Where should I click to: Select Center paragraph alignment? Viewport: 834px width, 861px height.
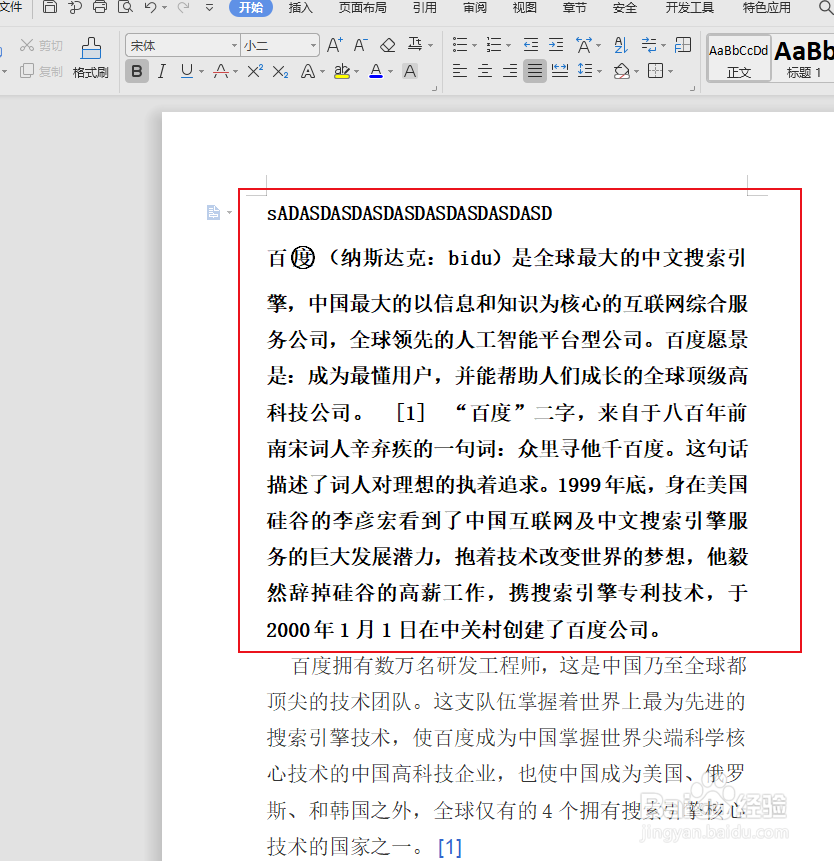485,71
